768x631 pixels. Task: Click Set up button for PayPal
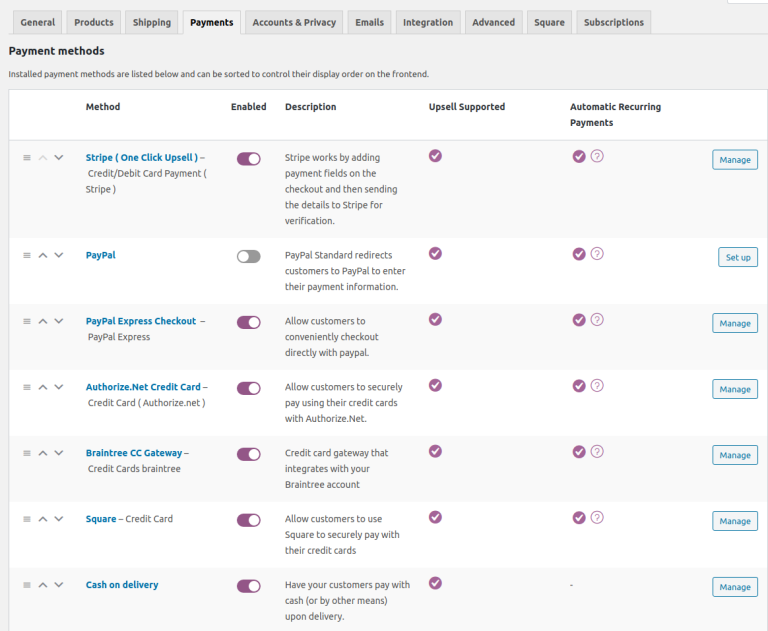coord(738,257)
